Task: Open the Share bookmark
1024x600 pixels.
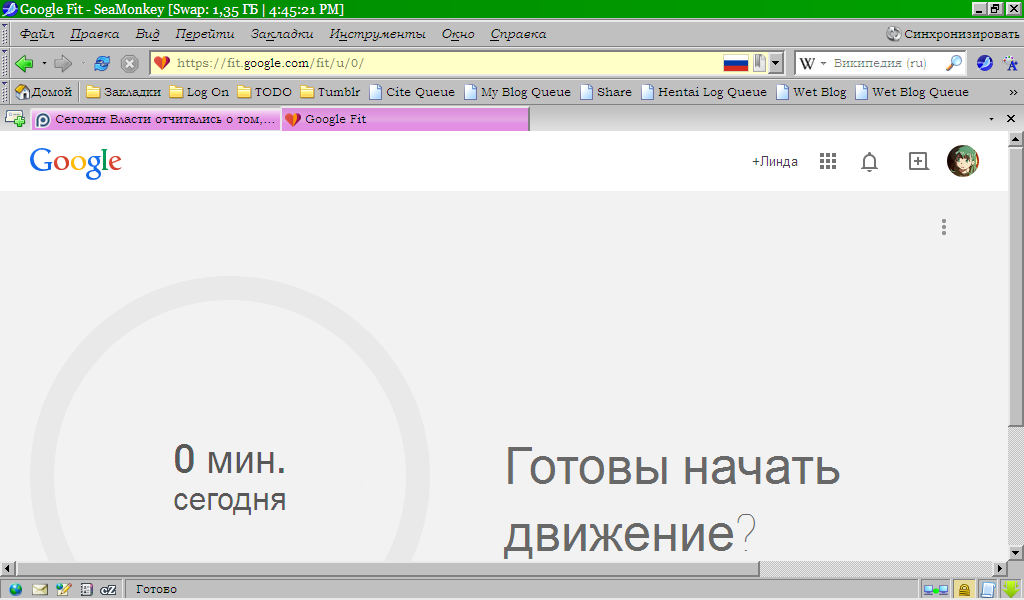Action: [606, 92]
